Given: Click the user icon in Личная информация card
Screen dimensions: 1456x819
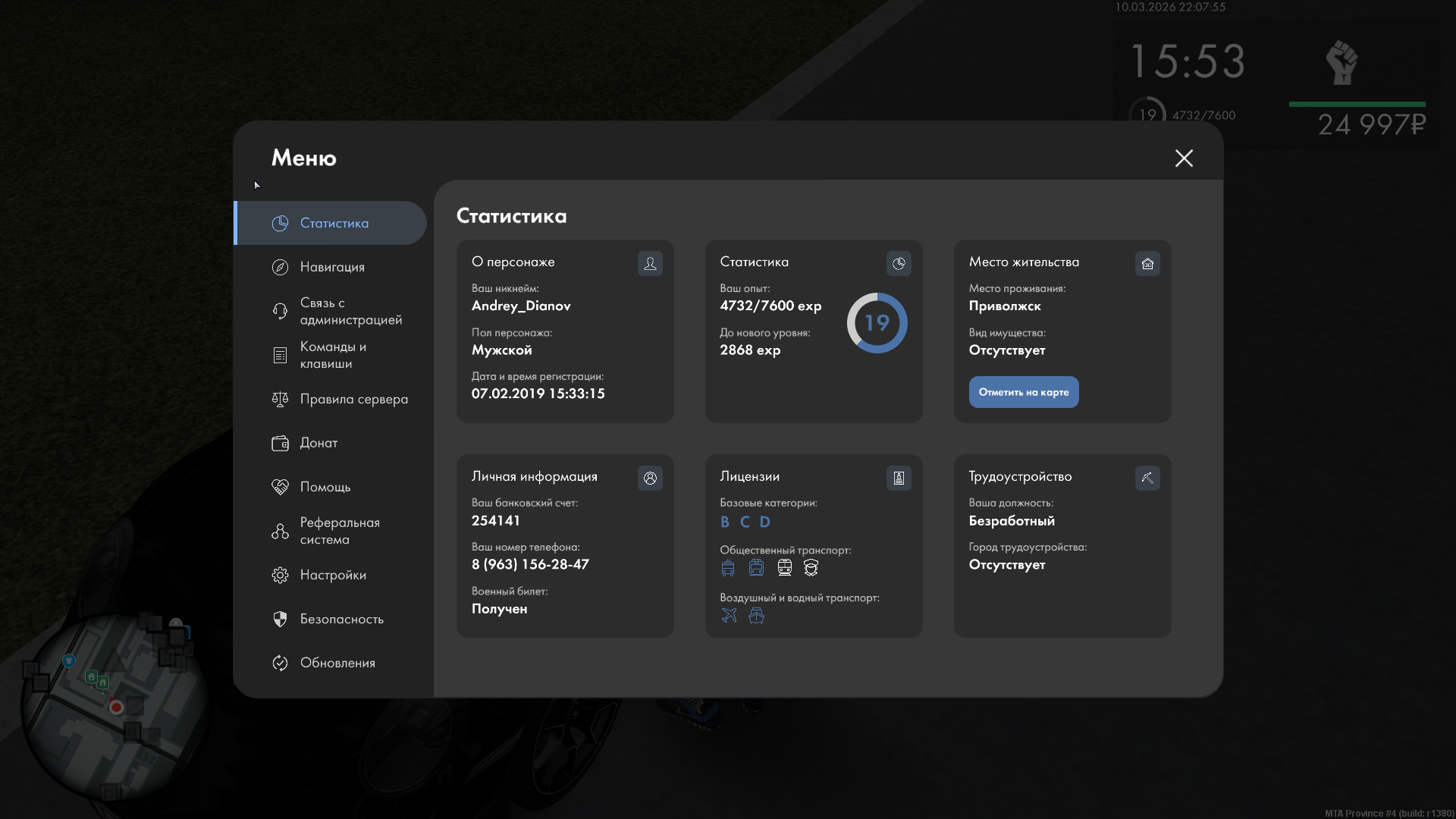Looking at the screenshot, I should [x=650, y=478].
